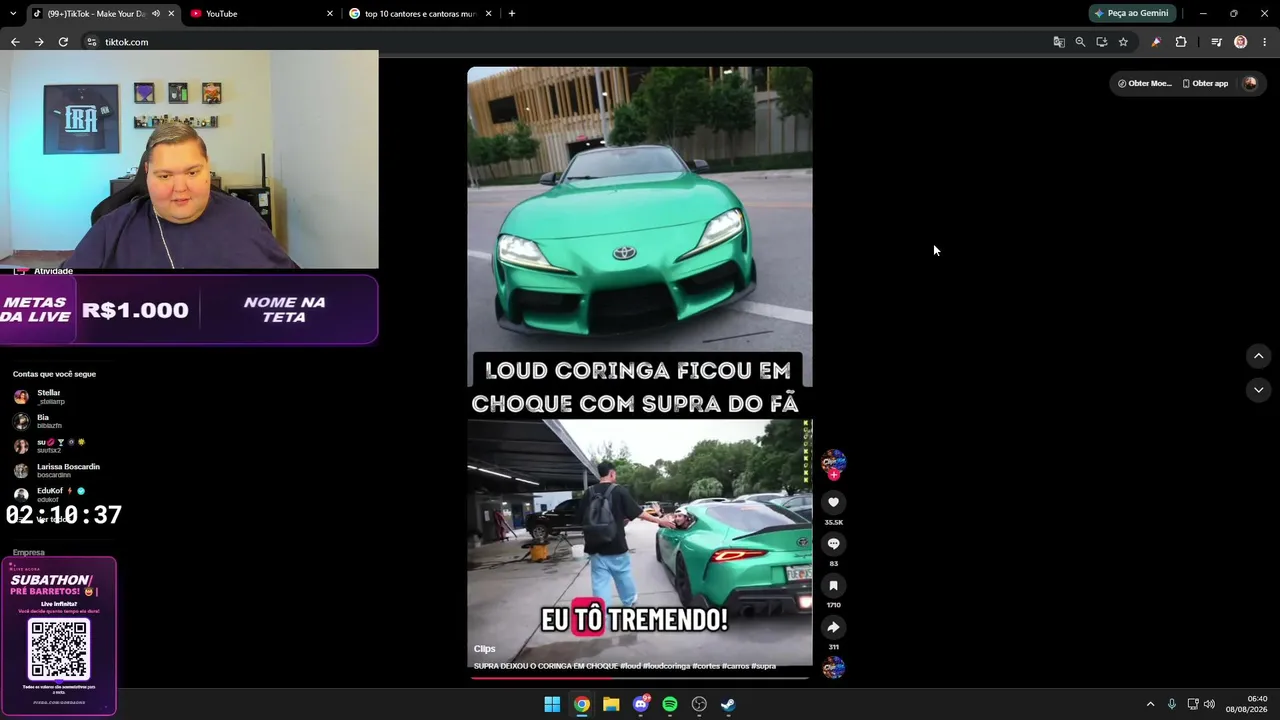Viewport: 1280px width, 720px height.
Task: Bookmark the video to favorites
Action: [833, 586]
